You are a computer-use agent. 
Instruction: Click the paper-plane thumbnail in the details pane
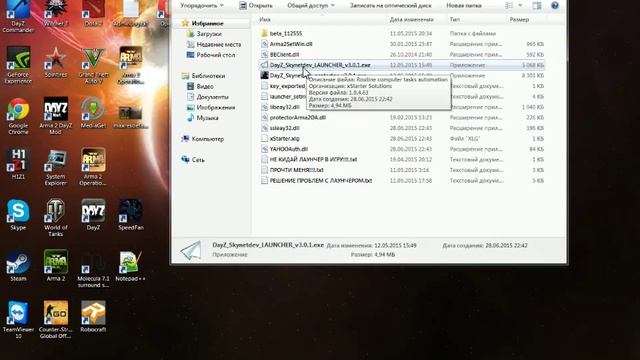(191, 250)
